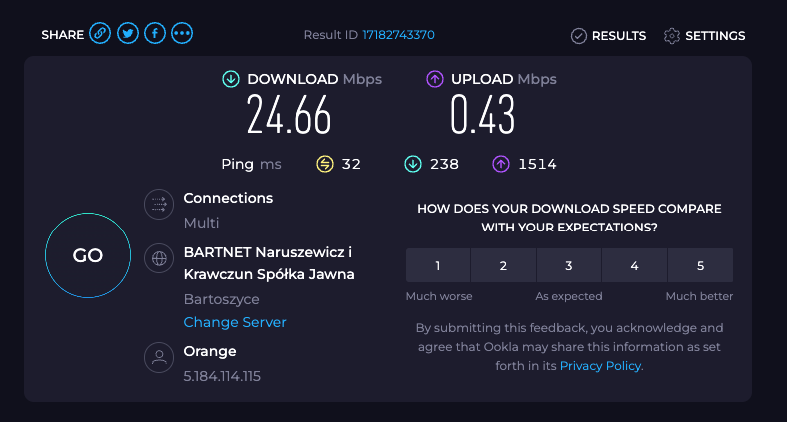
Task: Click the IP address 5.184.114.115
Action: coord(222,376)
